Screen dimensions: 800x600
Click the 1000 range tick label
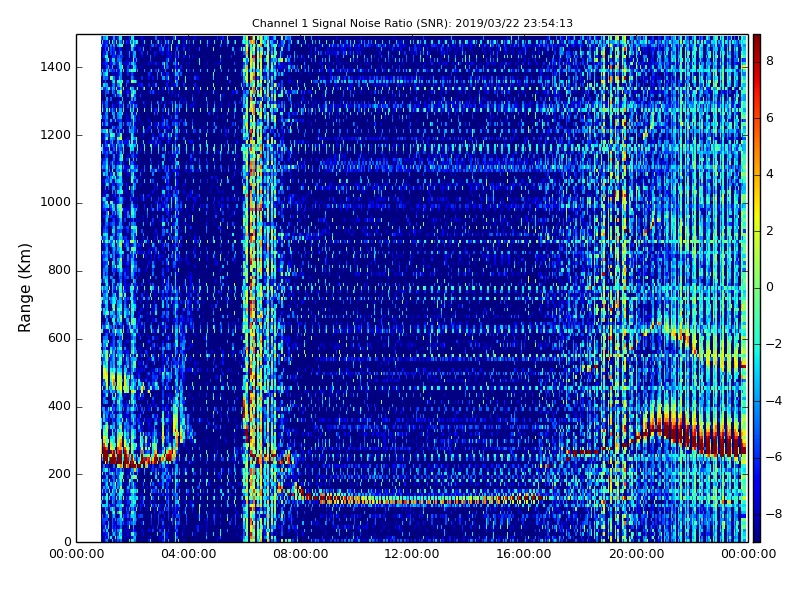pyautogui.click(x=55, y=203)
